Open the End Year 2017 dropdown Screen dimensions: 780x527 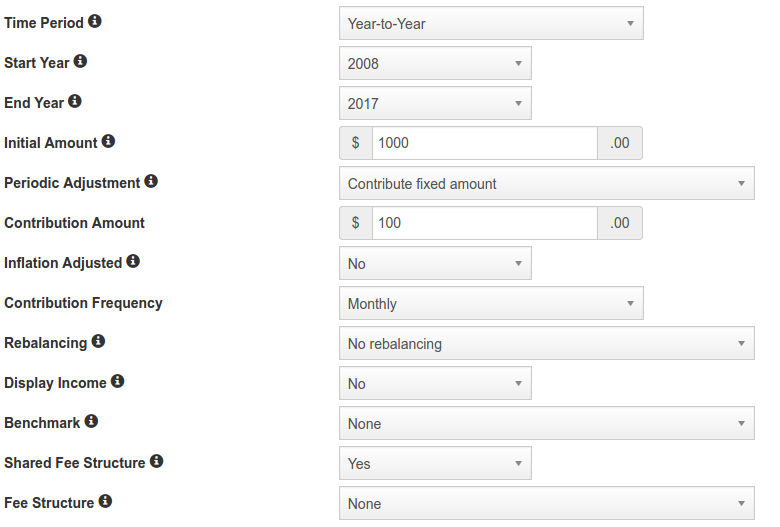tap(435, 104)
